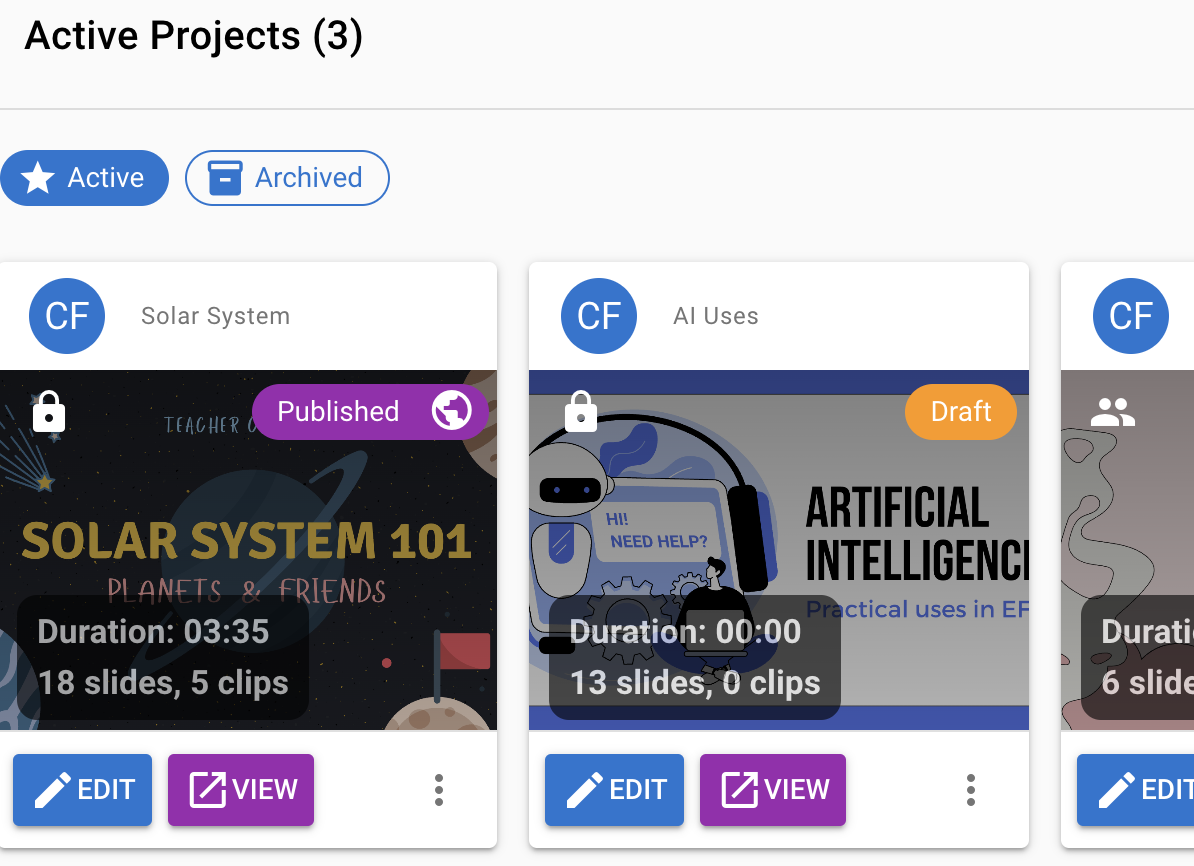Screen dimensions: 1194x866
Task: Click the shared people icon on third project
Action: (x=1113, y=411)
